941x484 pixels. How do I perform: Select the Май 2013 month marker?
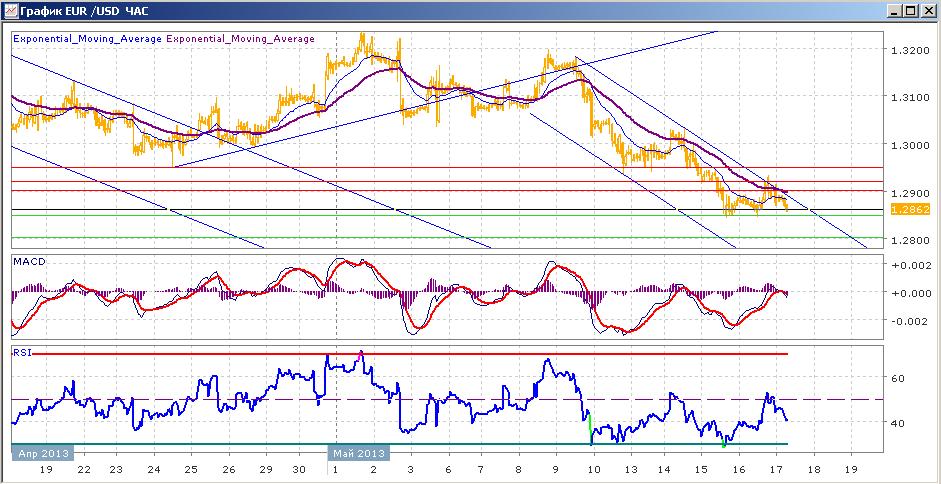click(359, 452)
